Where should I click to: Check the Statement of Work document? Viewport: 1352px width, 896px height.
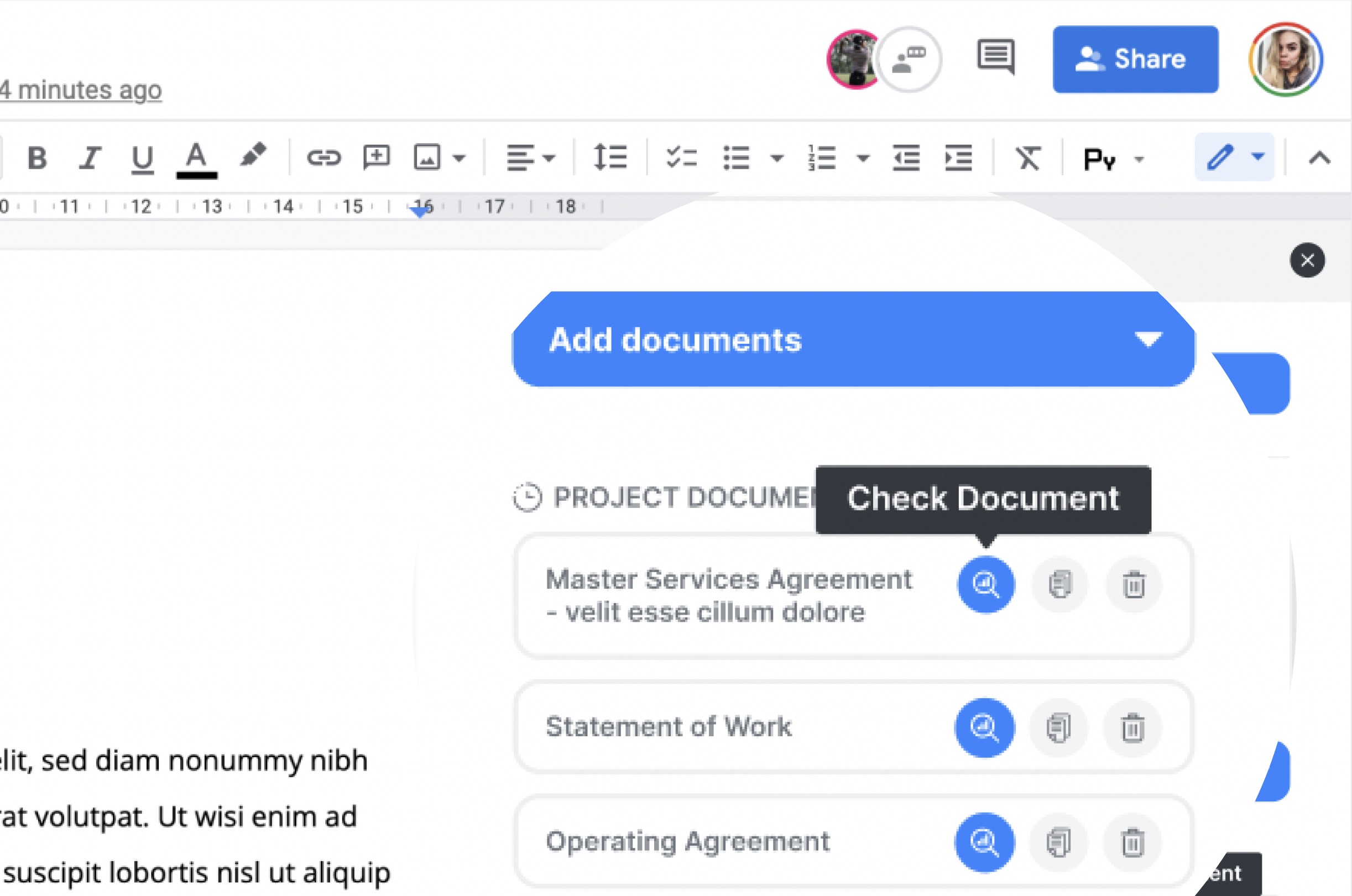[x=984, y=727]
